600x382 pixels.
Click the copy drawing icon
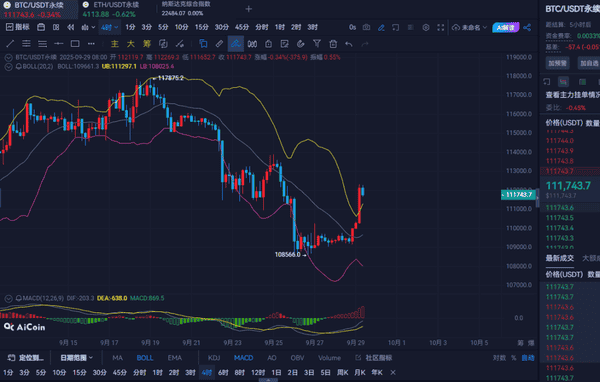(x=203, y=44)
